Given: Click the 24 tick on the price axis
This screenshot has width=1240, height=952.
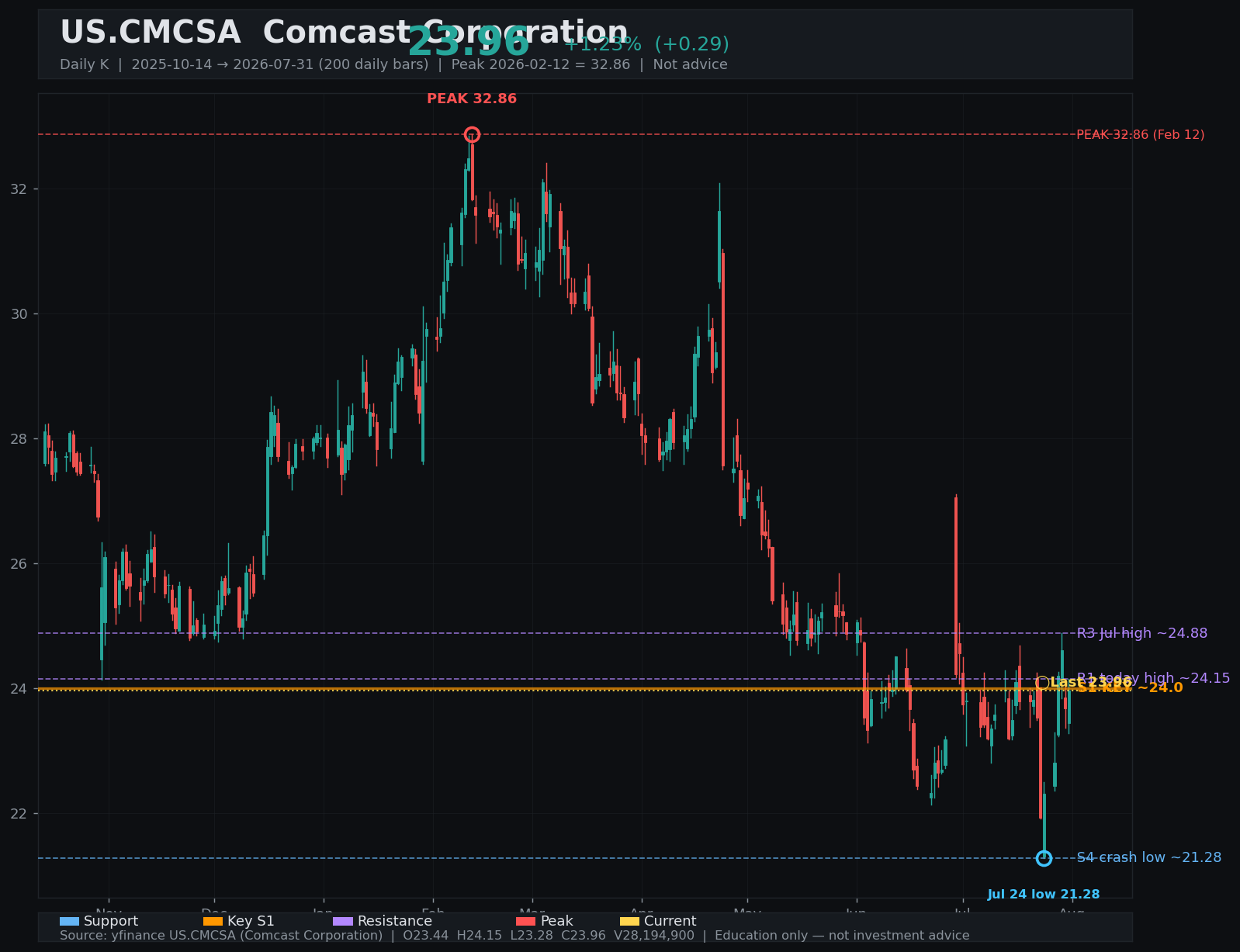Looking at the screenshot, I should click(x=17, y=689).
